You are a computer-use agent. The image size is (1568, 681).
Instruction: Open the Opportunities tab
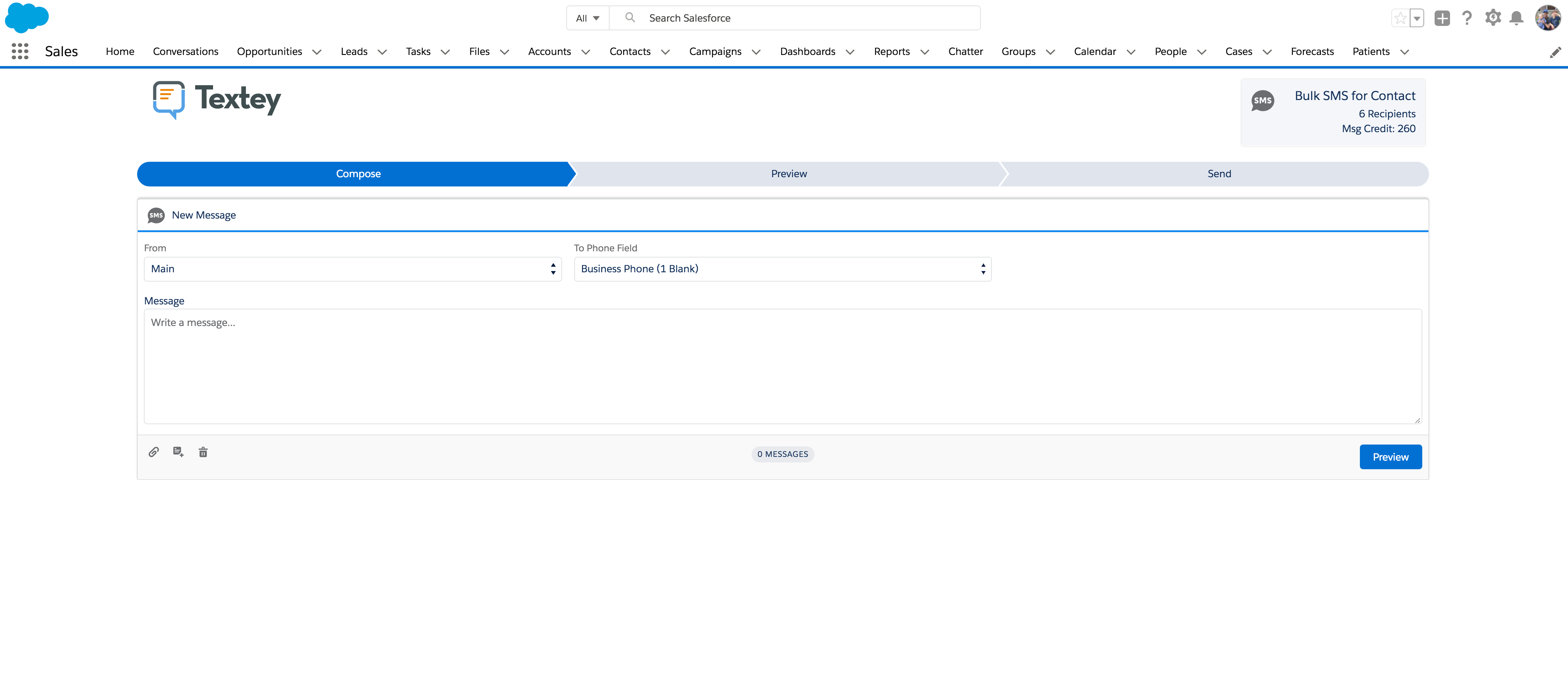(270, 52)
